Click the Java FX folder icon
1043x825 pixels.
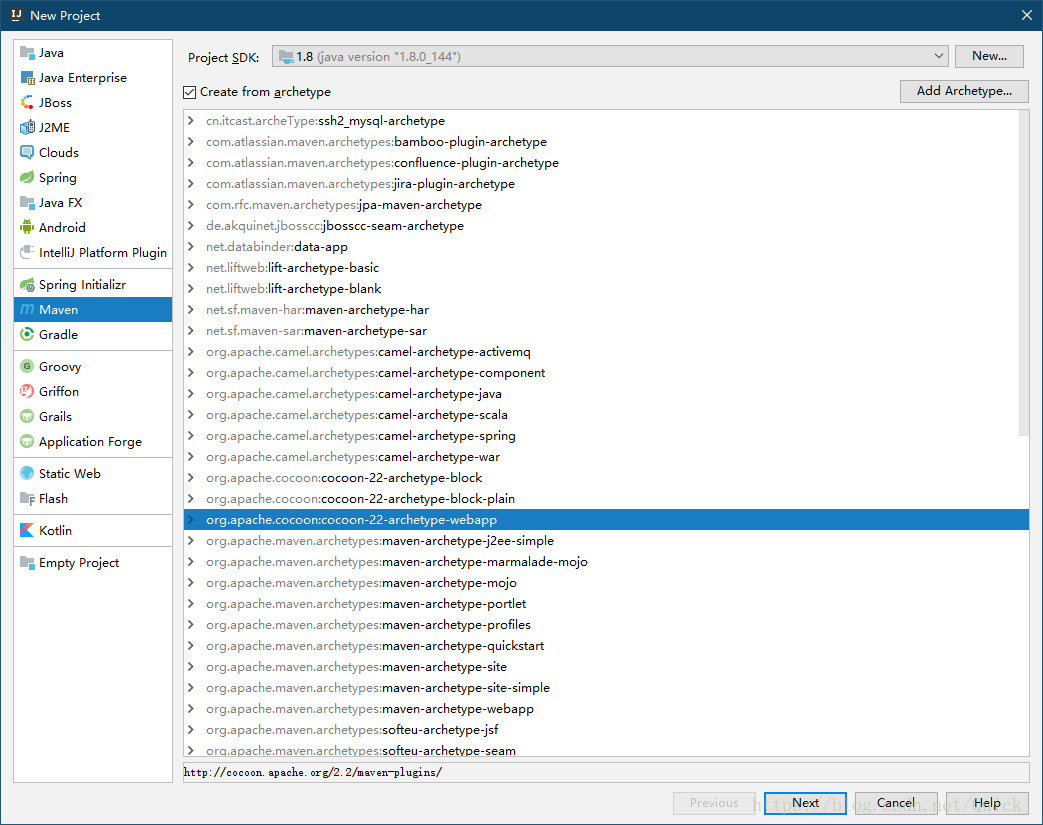(x=27, y=202)
